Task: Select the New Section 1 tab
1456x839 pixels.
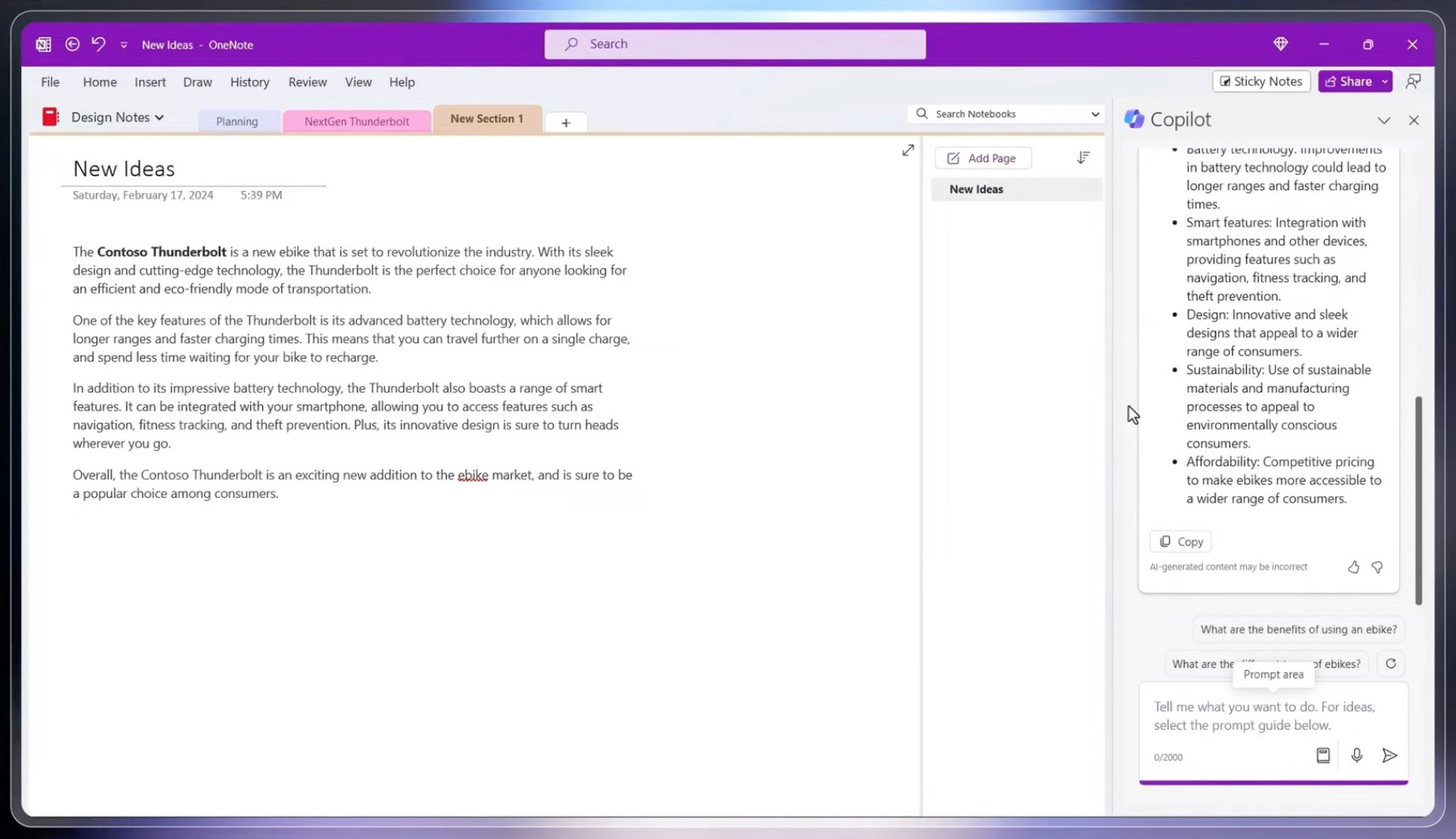Action: point(487,119)
